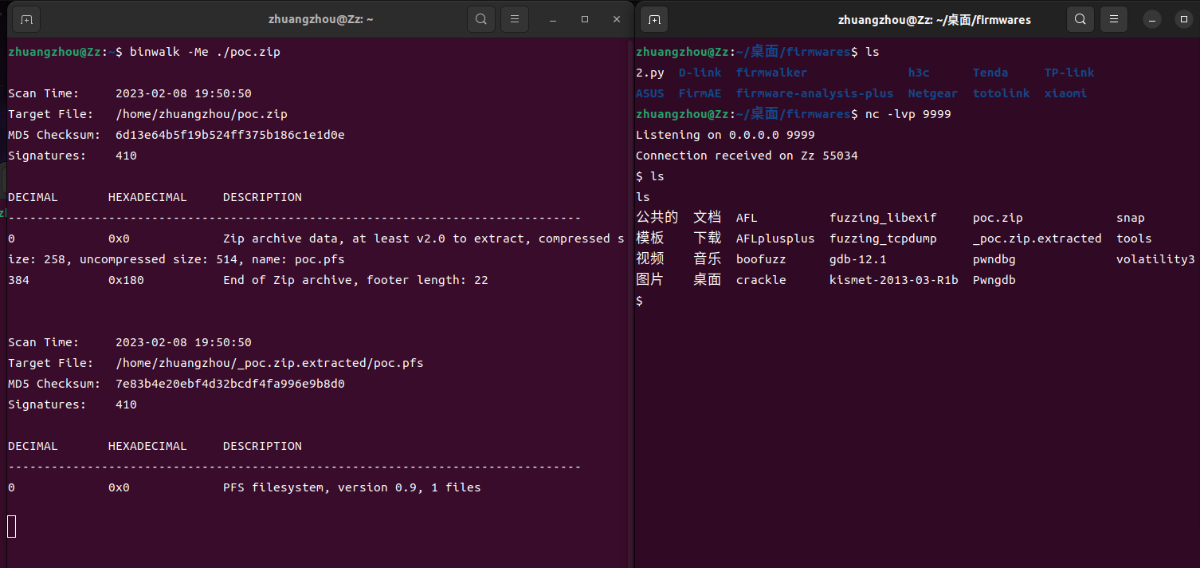Click the _poc.zip.extracted directory name
The height and width of the screenshot is (568, 1200).
(1036, 239)
